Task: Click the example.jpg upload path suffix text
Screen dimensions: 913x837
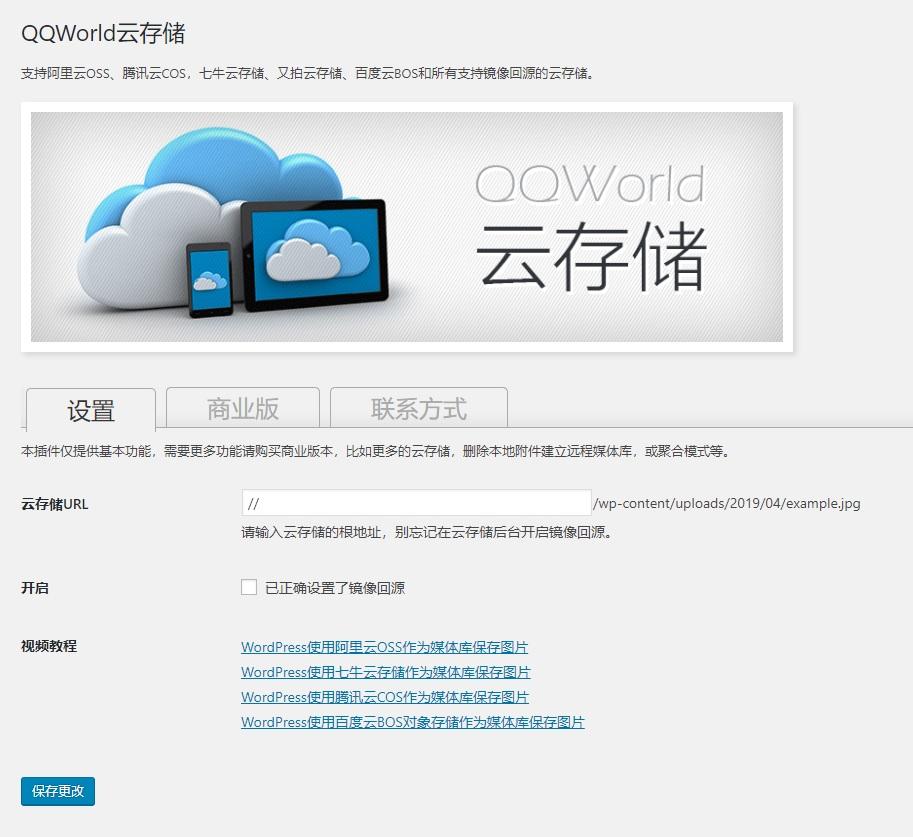Action: [x=727, y=504]
